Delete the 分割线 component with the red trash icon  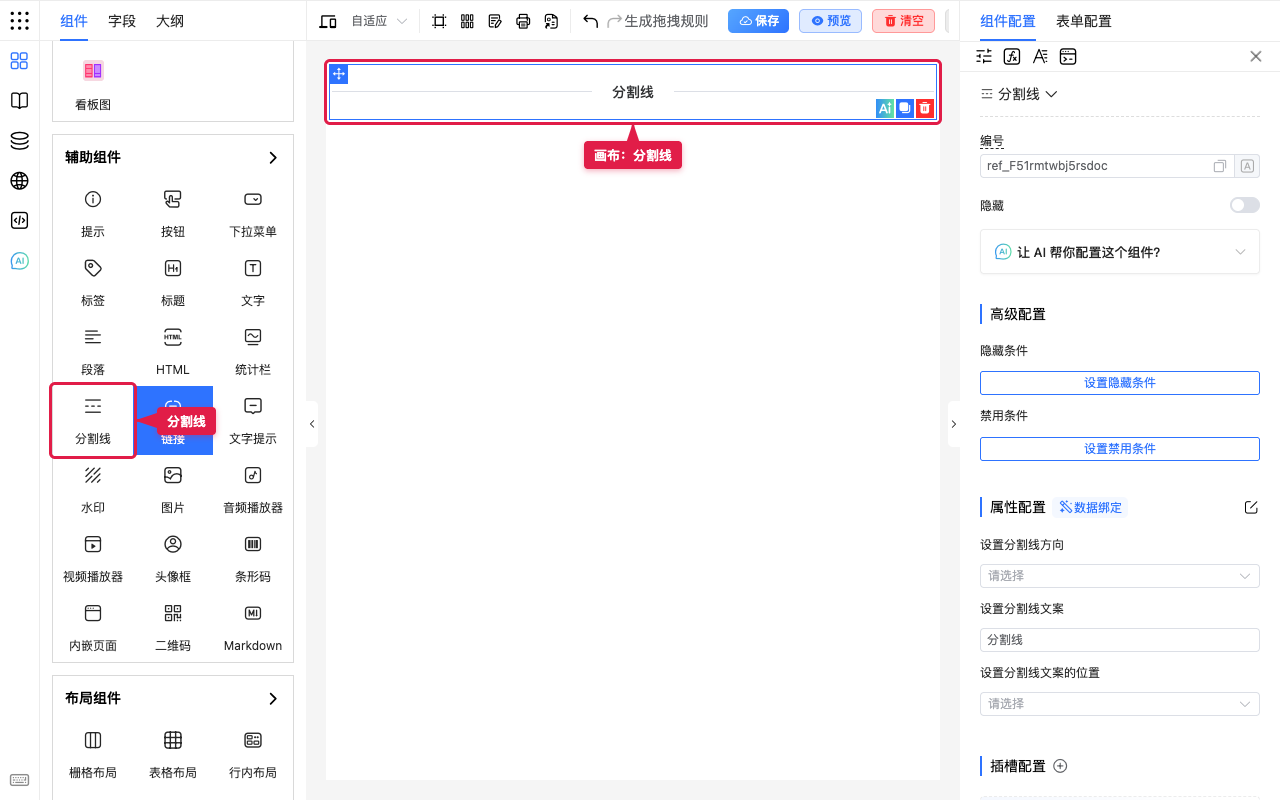click(925, 108)
